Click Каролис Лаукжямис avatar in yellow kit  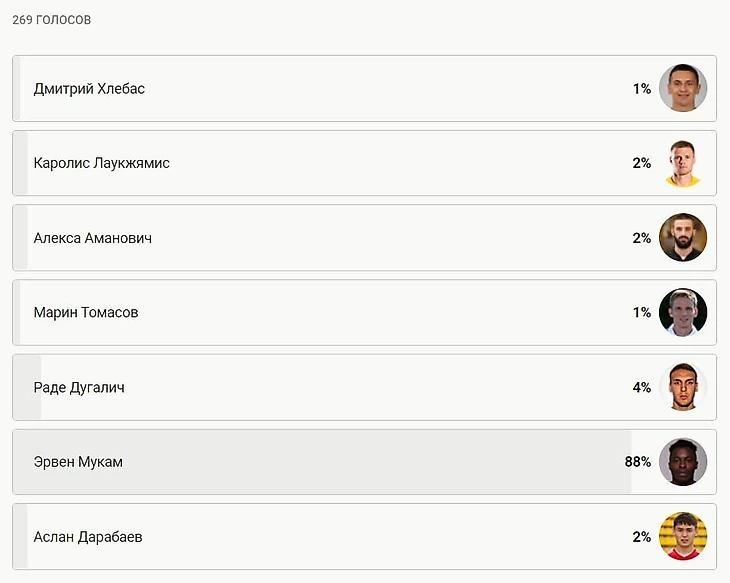click(x=683, y=163)
